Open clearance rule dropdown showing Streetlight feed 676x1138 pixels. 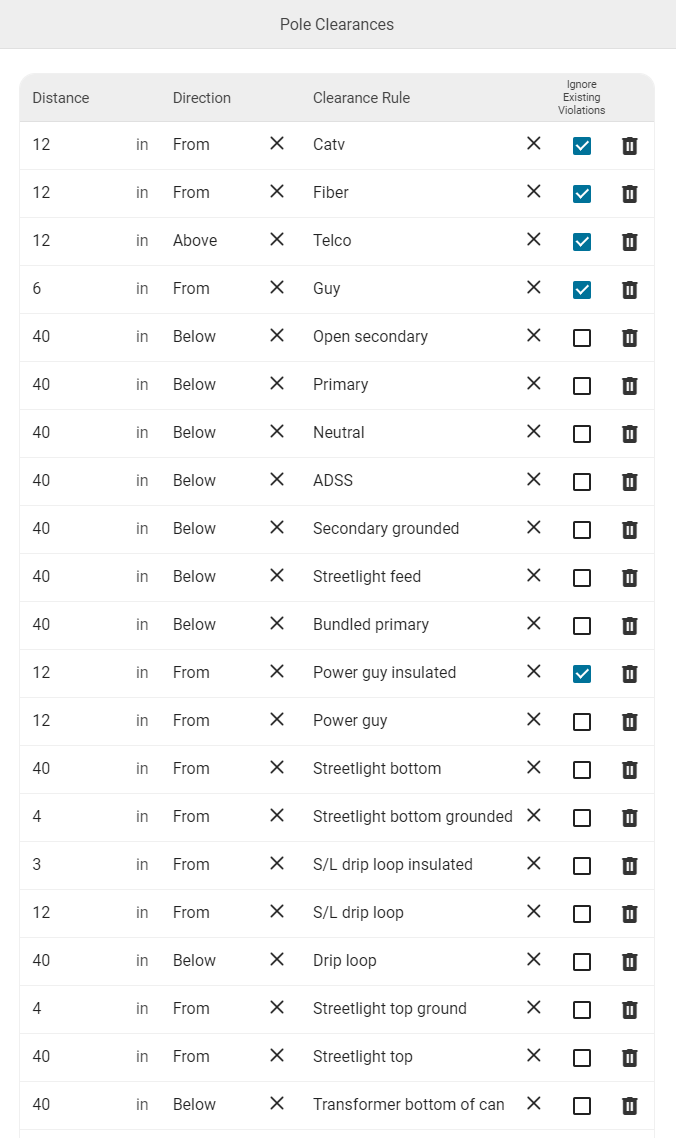(x=414, y=576)
